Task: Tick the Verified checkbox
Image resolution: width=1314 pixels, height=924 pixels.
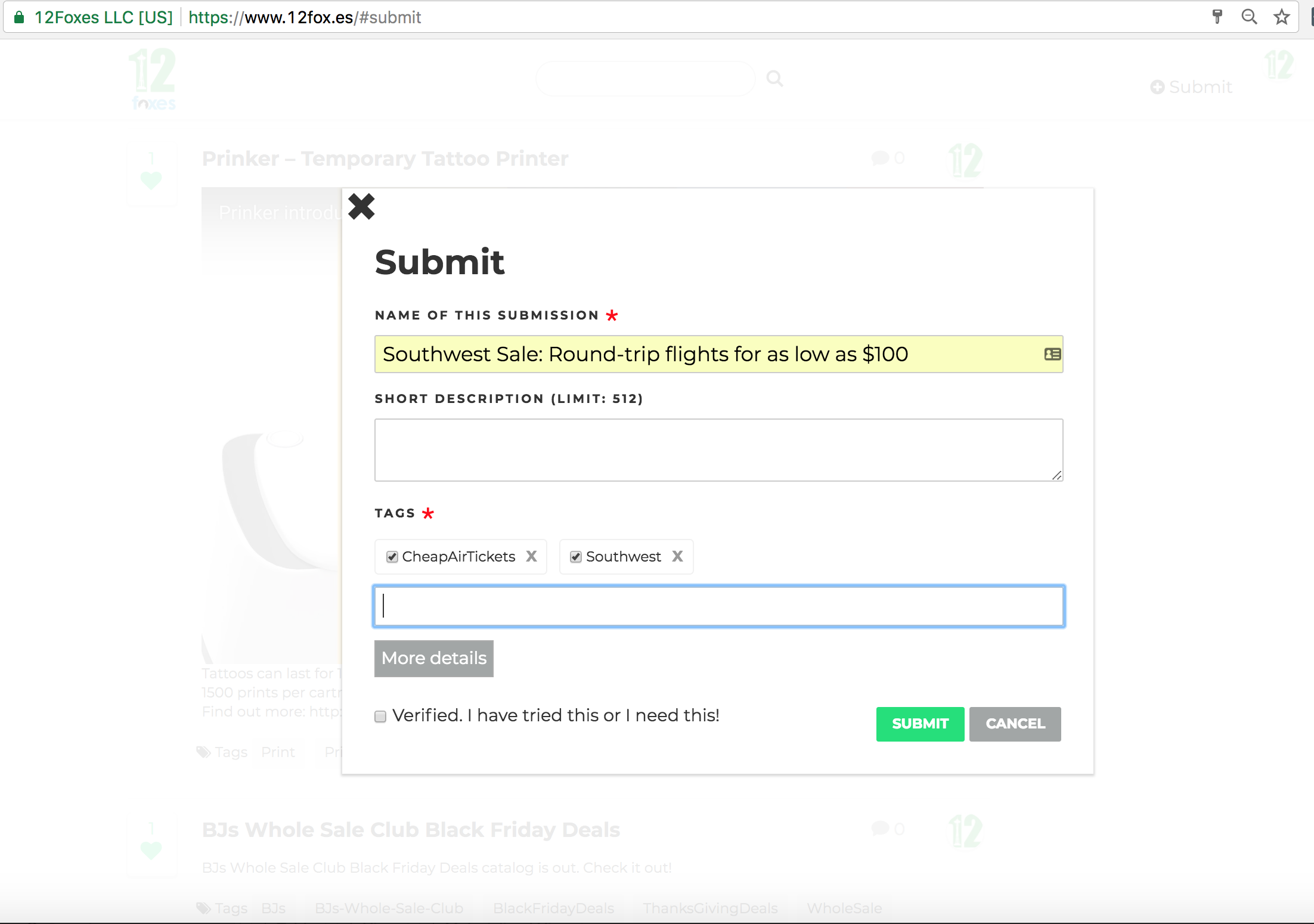Action: tap(380, 716)
